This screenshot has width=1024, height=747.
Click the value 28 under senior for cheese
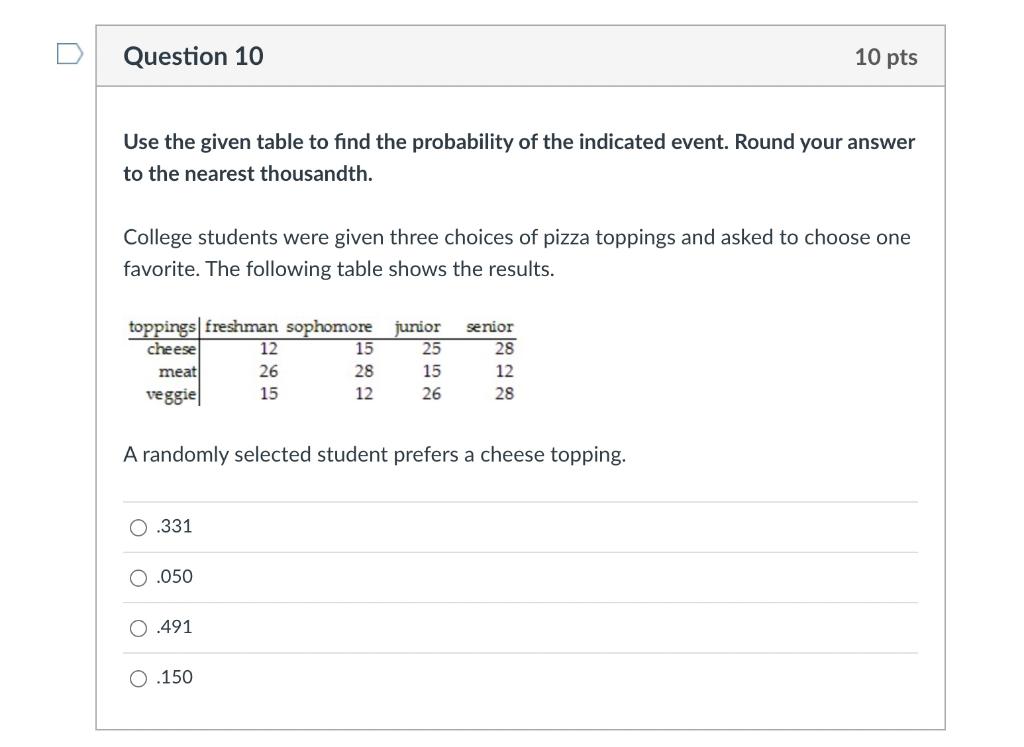505,348
